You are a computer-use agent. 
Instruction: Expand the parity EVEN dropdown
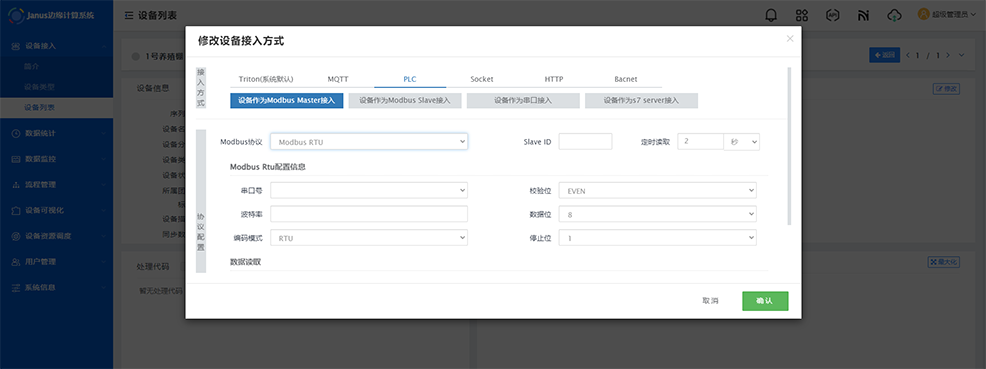[658, 190]
